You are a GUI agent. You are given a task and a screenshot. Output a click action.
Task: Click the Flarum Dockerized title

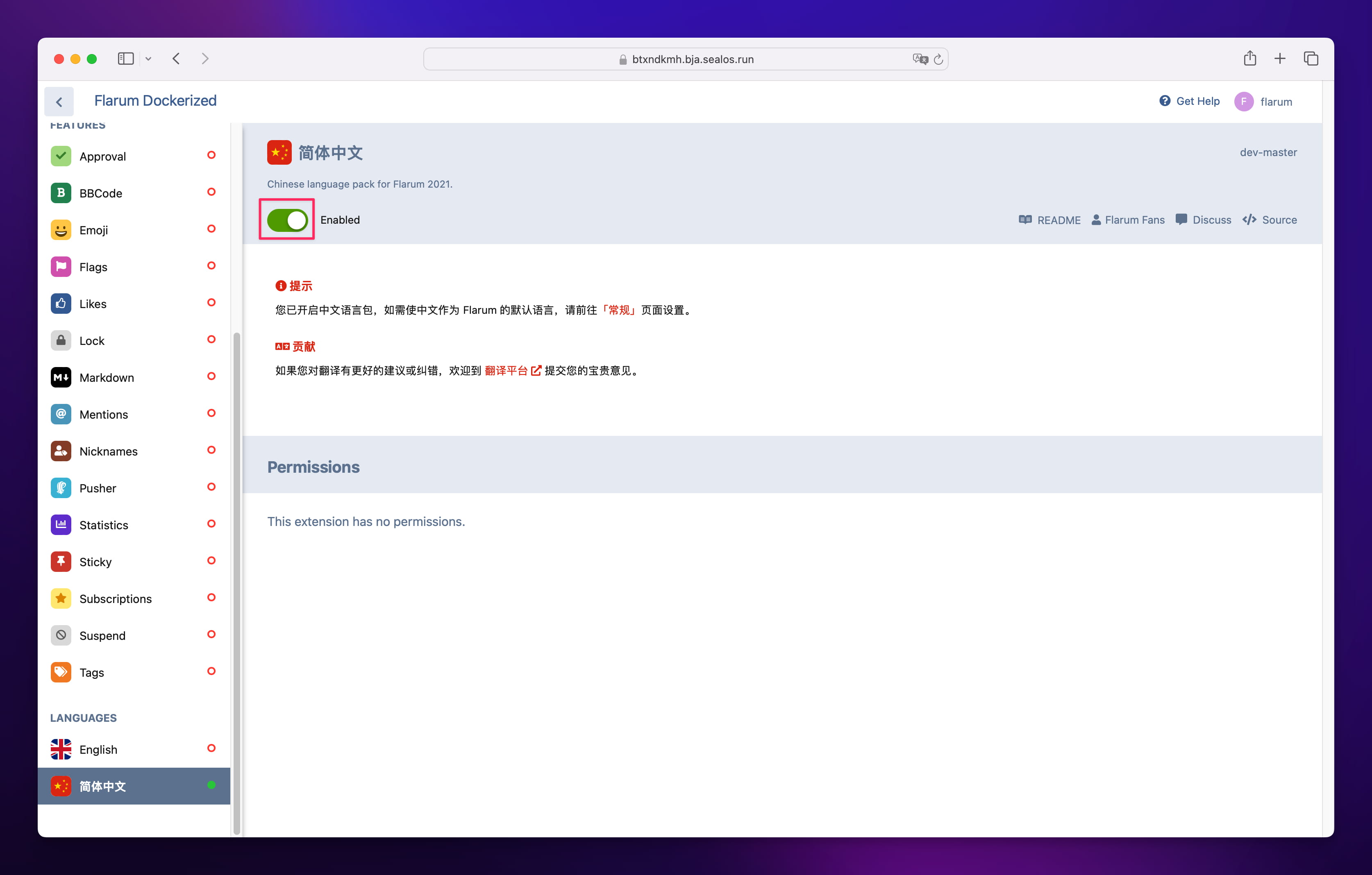[155, 101]
